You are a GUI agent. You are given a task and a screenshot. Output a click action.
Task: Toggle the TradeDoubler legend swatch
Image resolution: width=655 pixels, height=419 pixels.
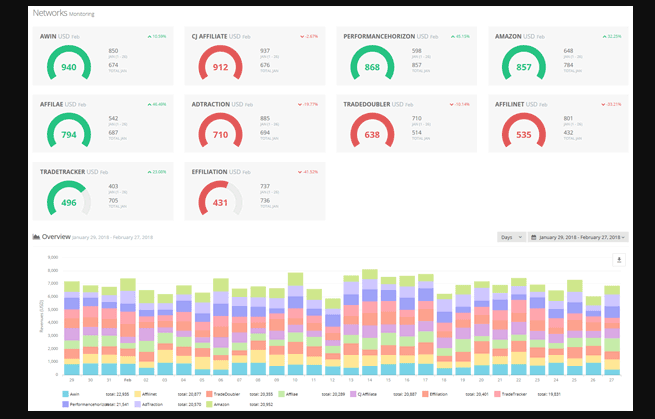click(x=209, y=394)
